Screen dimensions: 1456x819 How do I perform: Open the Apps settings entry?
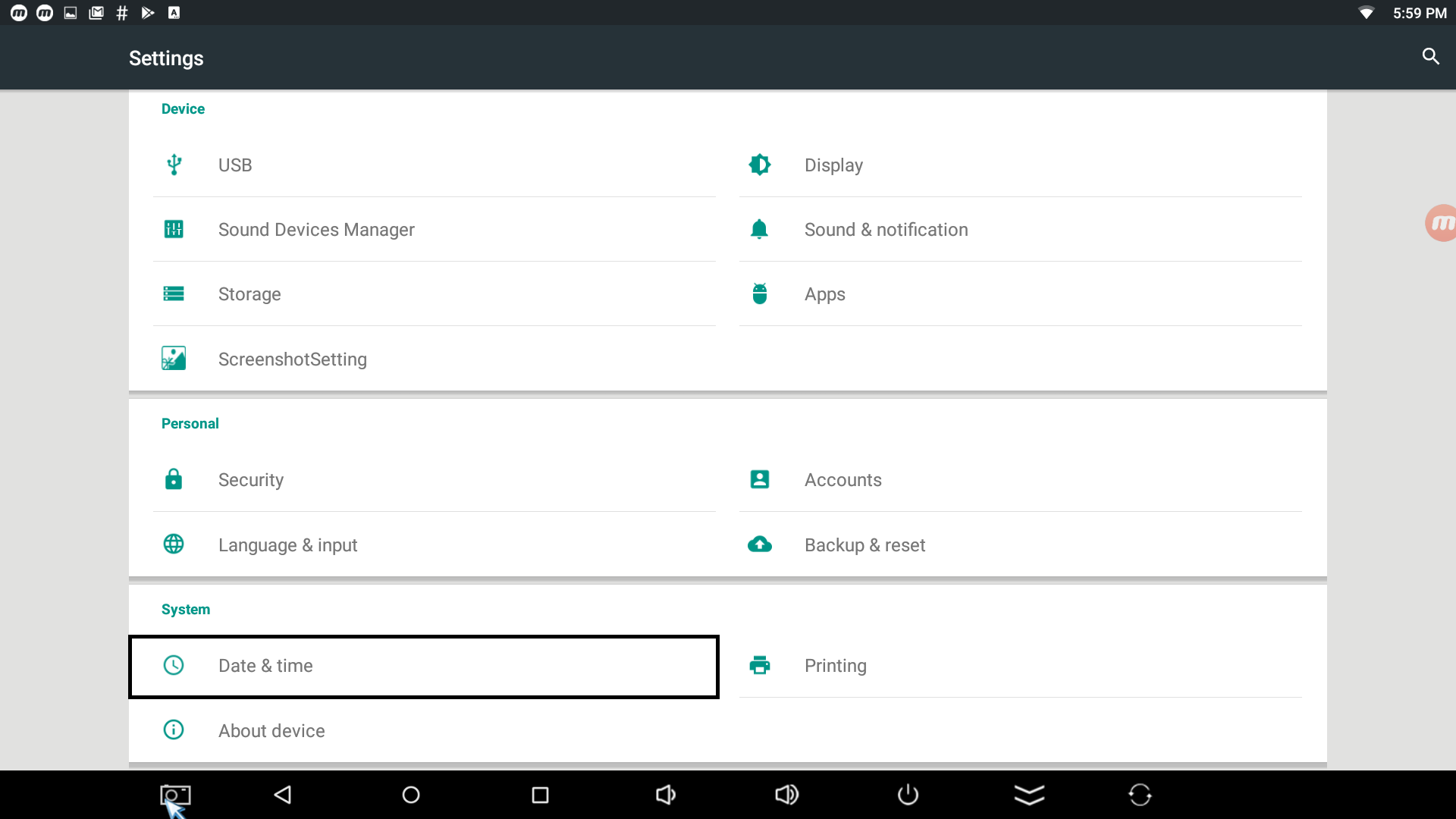(824, 294)
